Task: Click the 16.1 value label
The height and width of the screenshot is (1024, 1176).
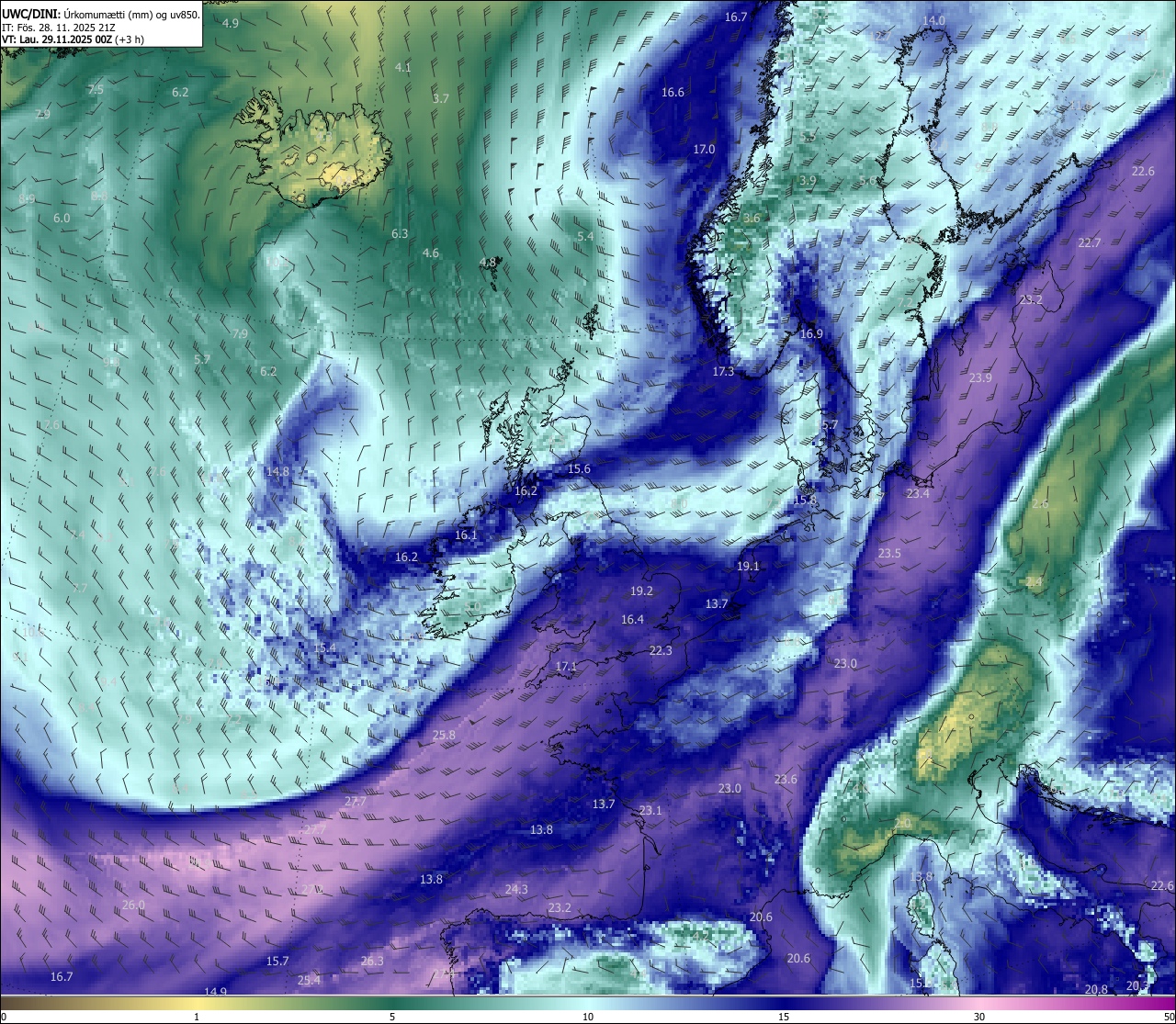Action: tap(466, 535)
